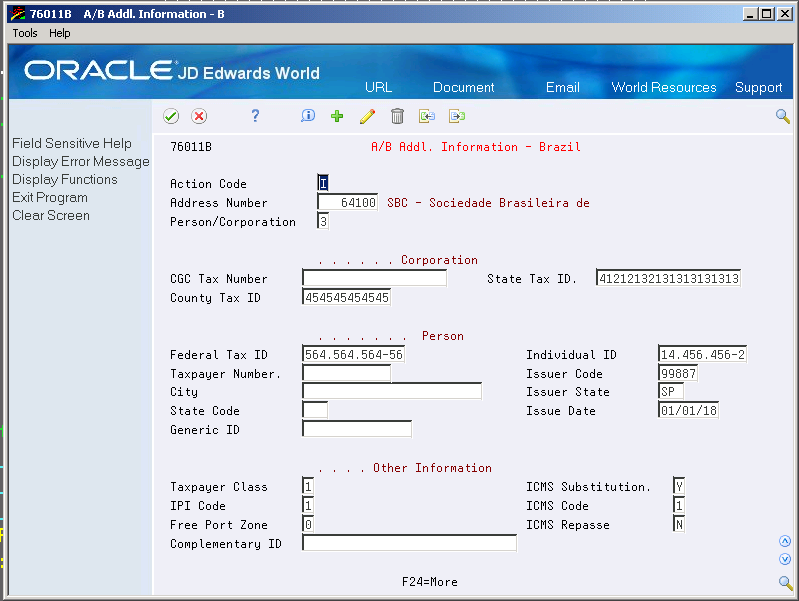Click the trash can Delete icon

(x=397, y=116)
